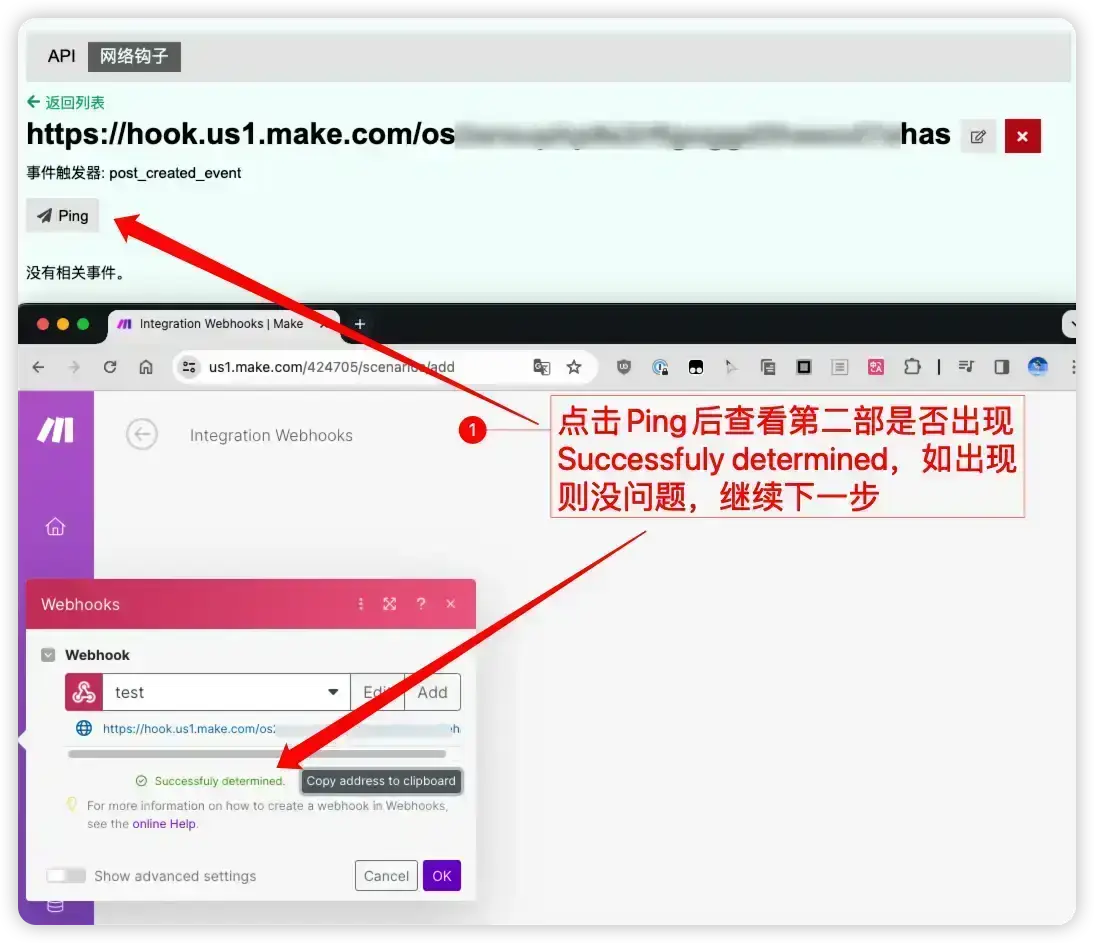Click Copy address to clipboard button
The width and height of the screenshot is (1094, 943).
[381, 781]
